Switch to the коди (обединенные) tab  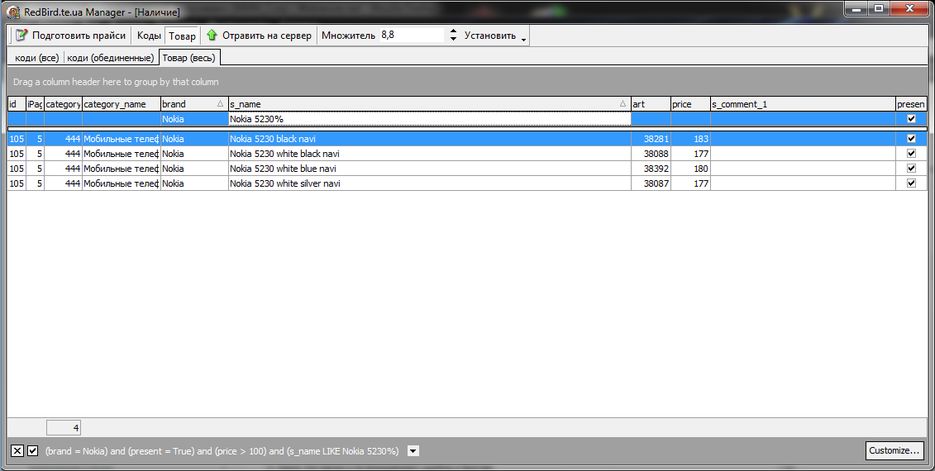110,58
